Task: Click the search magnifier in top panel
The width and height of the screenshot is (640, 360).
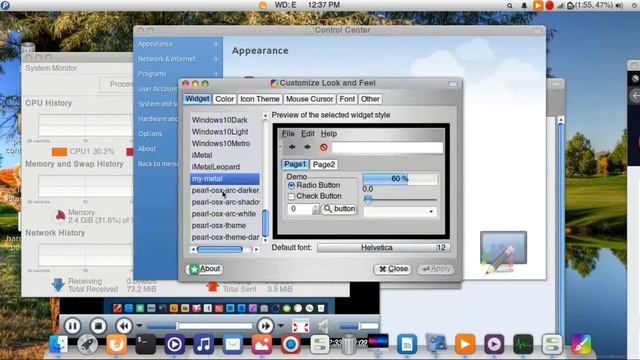Action: 510,5
